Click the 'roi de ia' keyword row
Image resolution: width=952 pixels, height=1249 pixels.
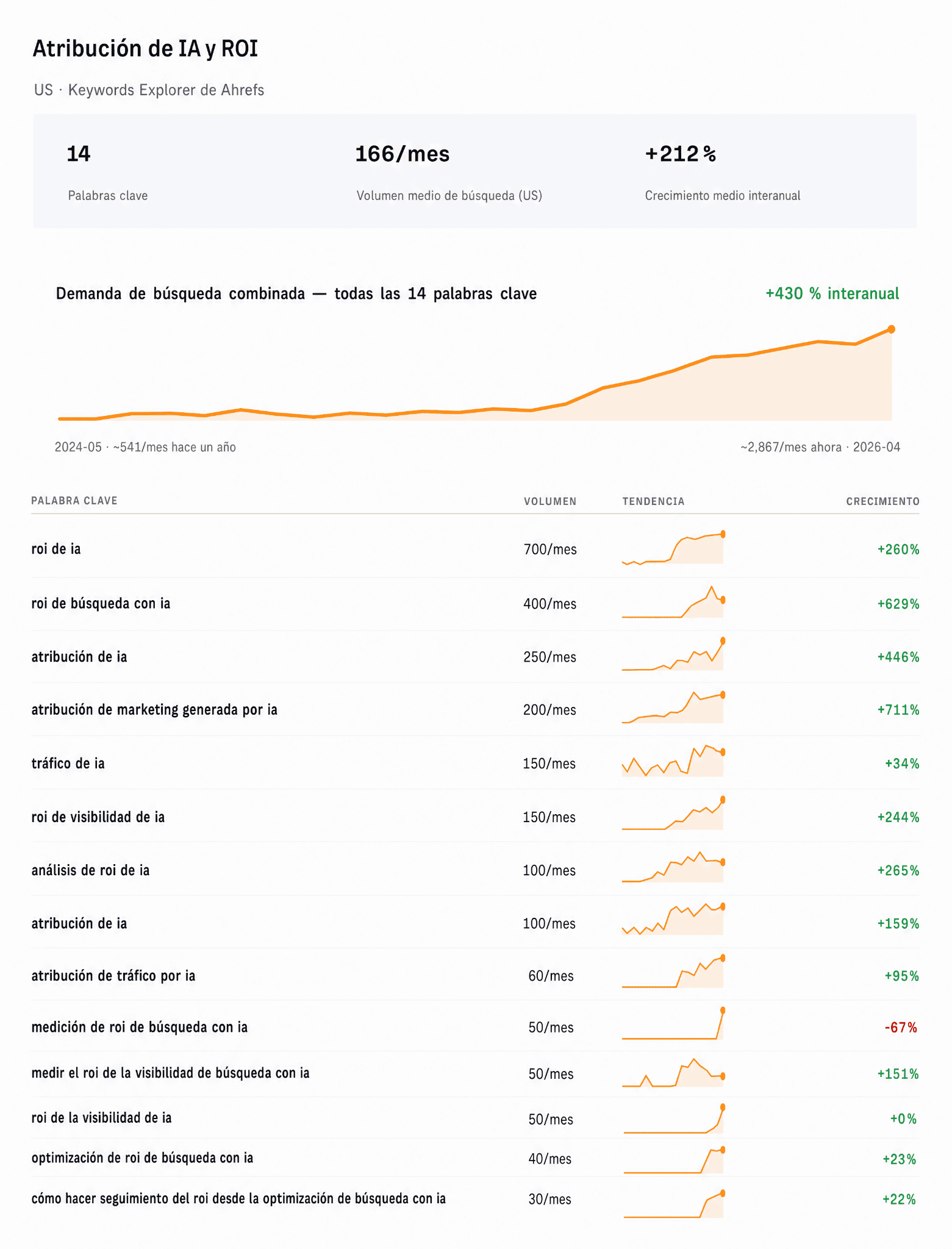(475, 549)
